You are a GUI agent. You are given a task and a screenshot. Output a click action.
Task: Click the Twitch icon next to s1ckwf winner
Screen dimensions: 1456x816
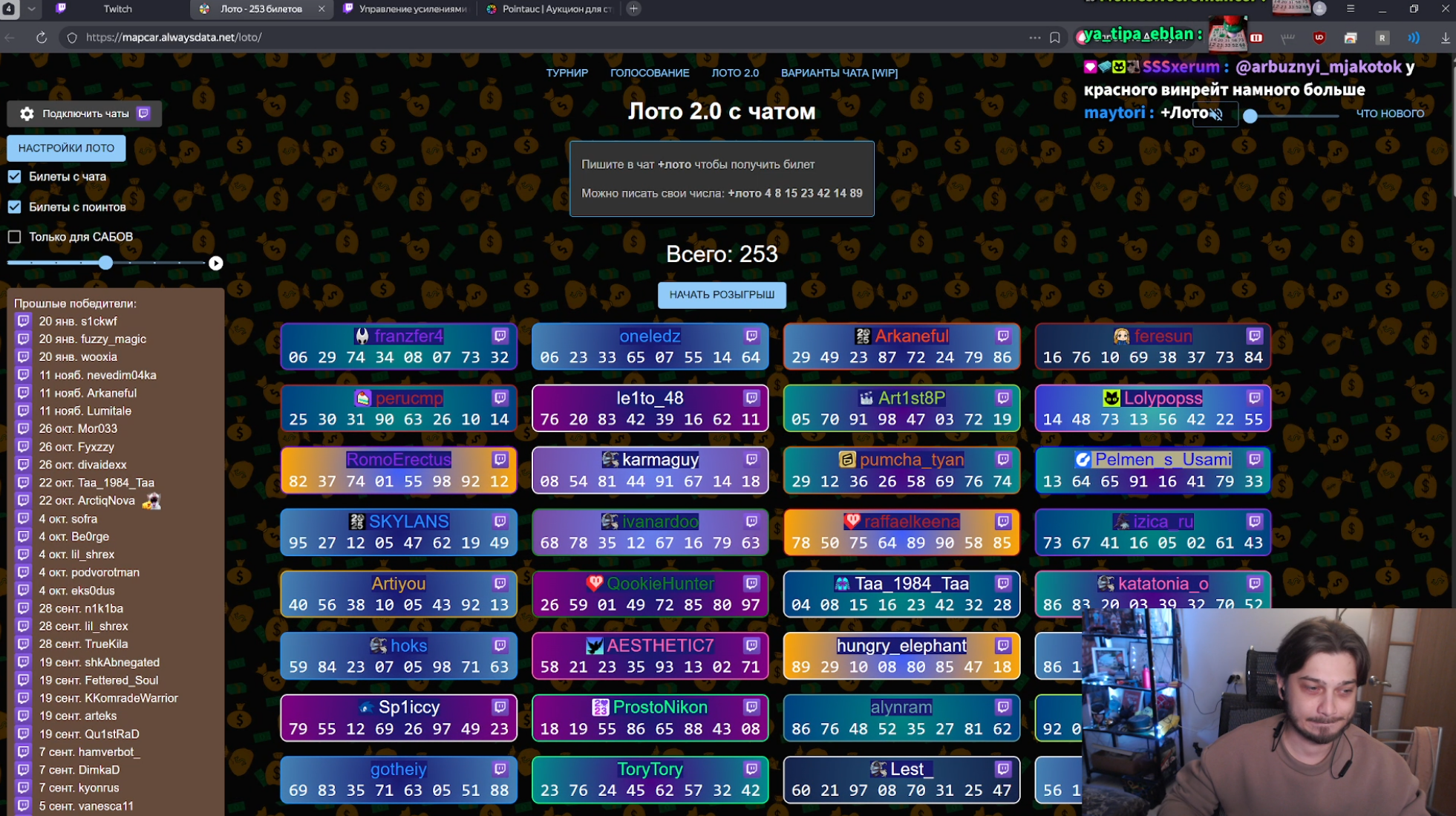point(23,321)
